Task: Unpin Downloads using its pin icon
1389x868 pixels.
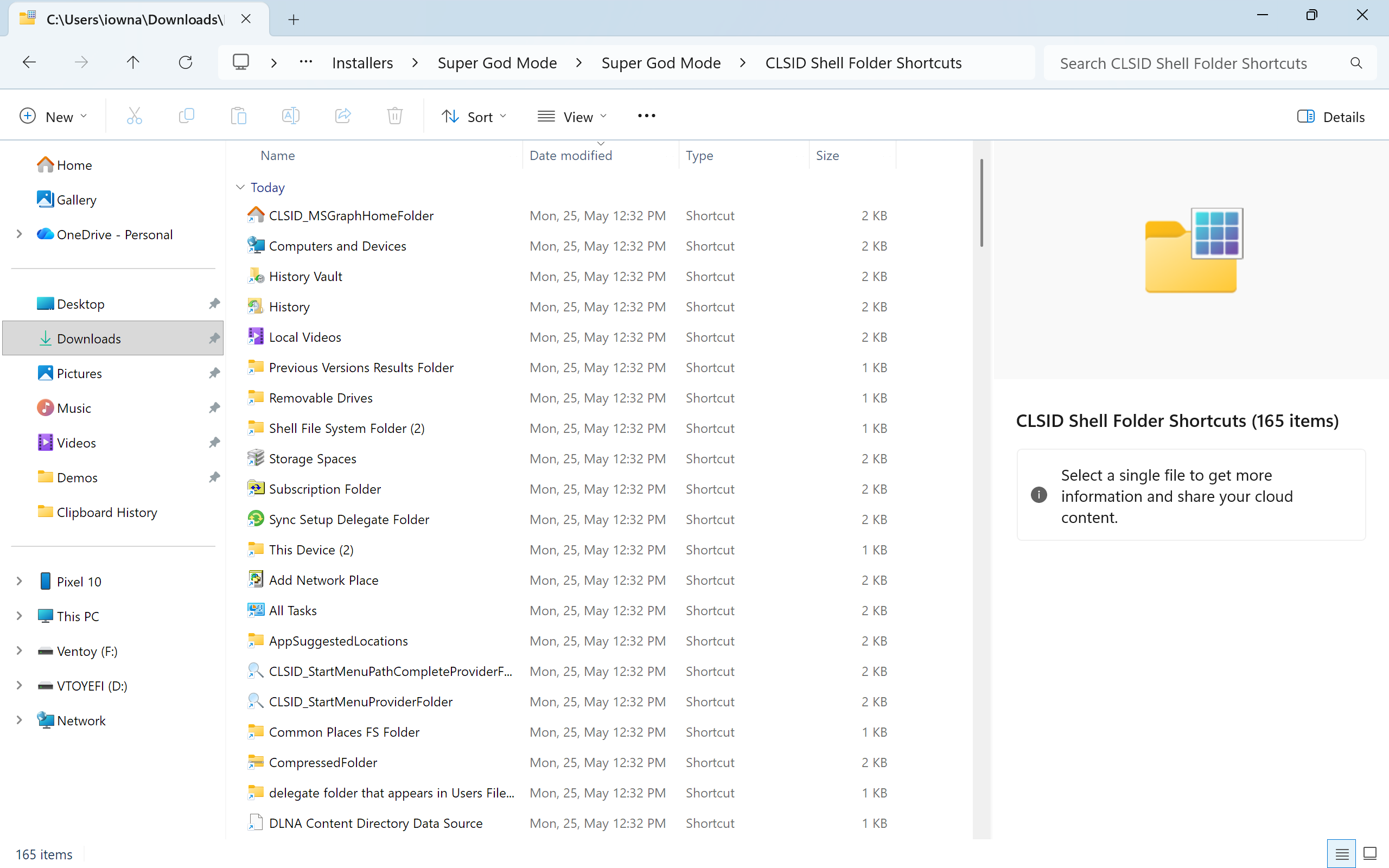Action: pyautogui.click(x=214, y=338)
